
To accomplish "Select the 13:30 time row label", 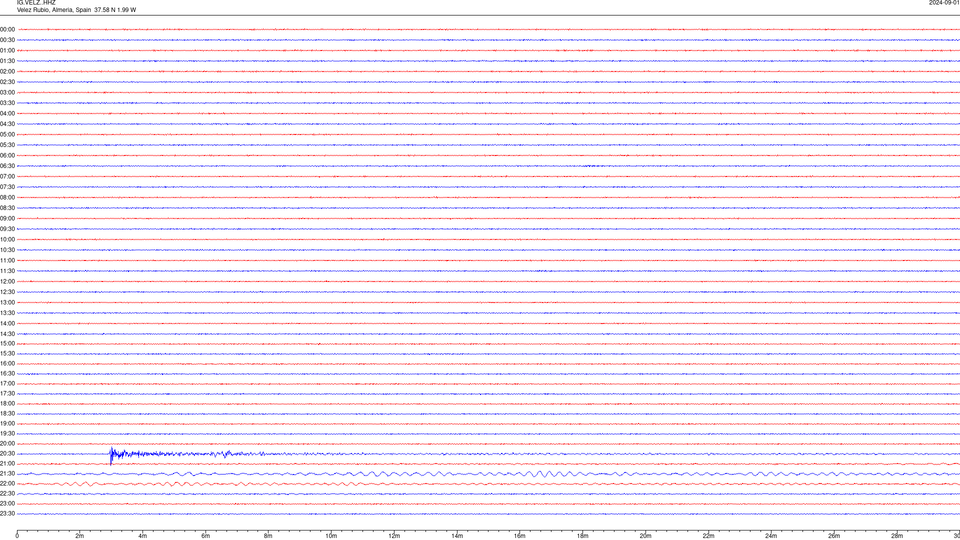I will 7,313.
